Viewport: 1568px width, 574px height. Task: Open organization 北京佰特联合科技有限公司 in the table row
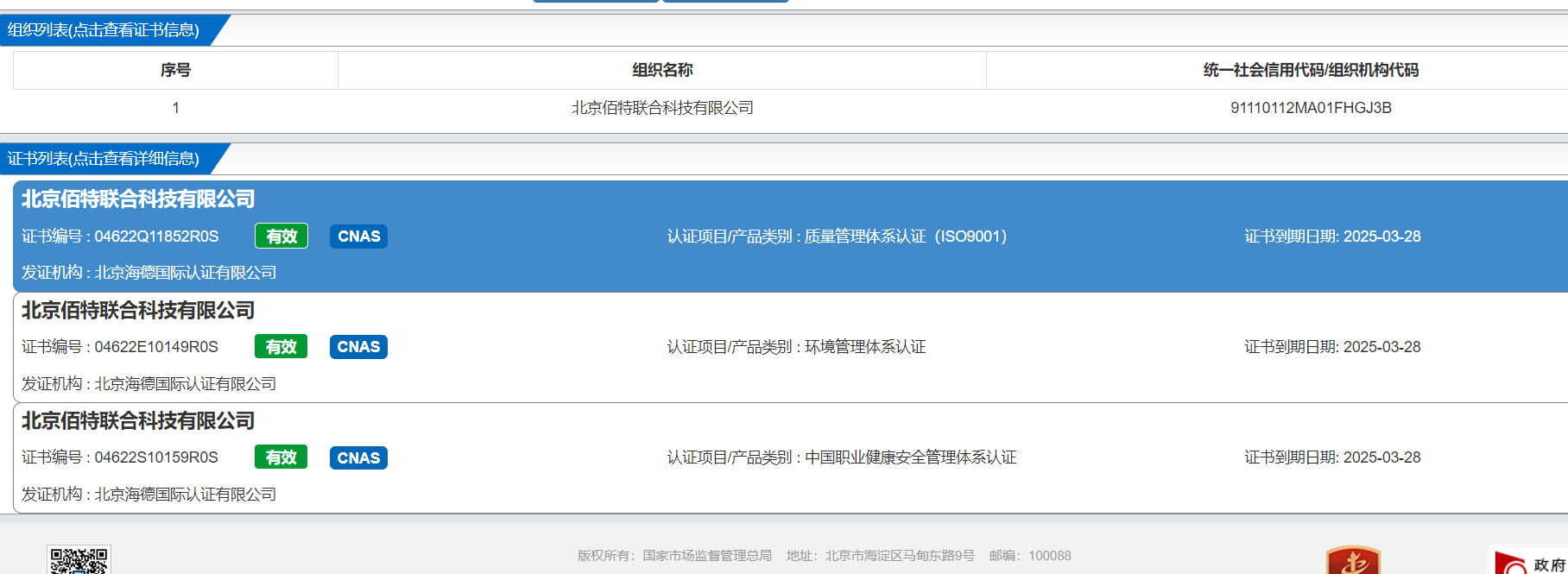[662, 108]
